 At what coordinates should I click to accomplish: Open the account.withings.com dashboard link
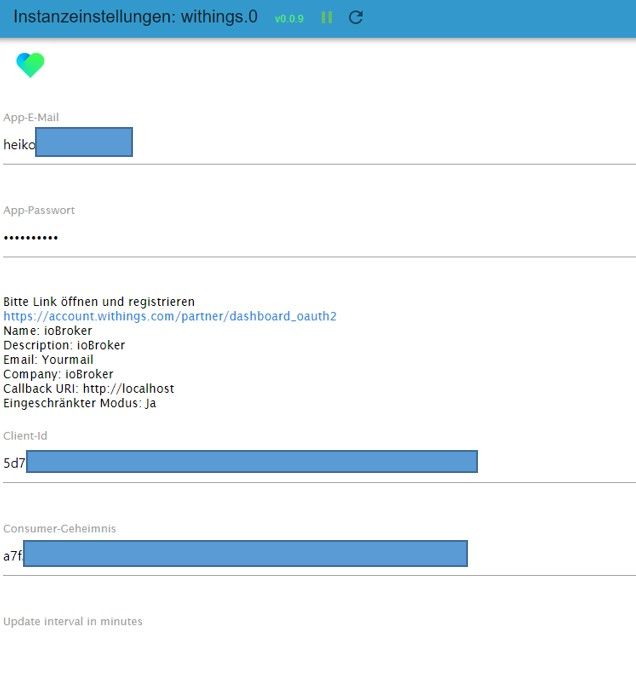pos(170,316)
